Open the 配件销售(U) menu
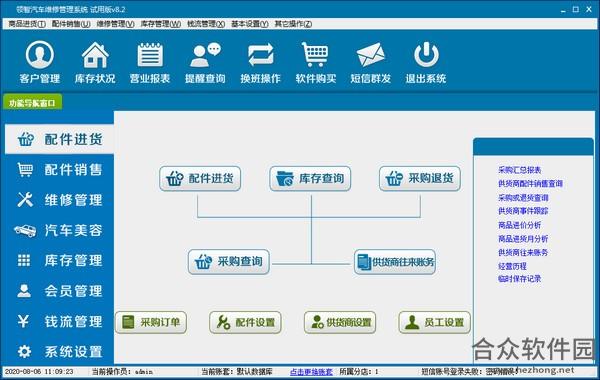 click(x=71, y=24)
